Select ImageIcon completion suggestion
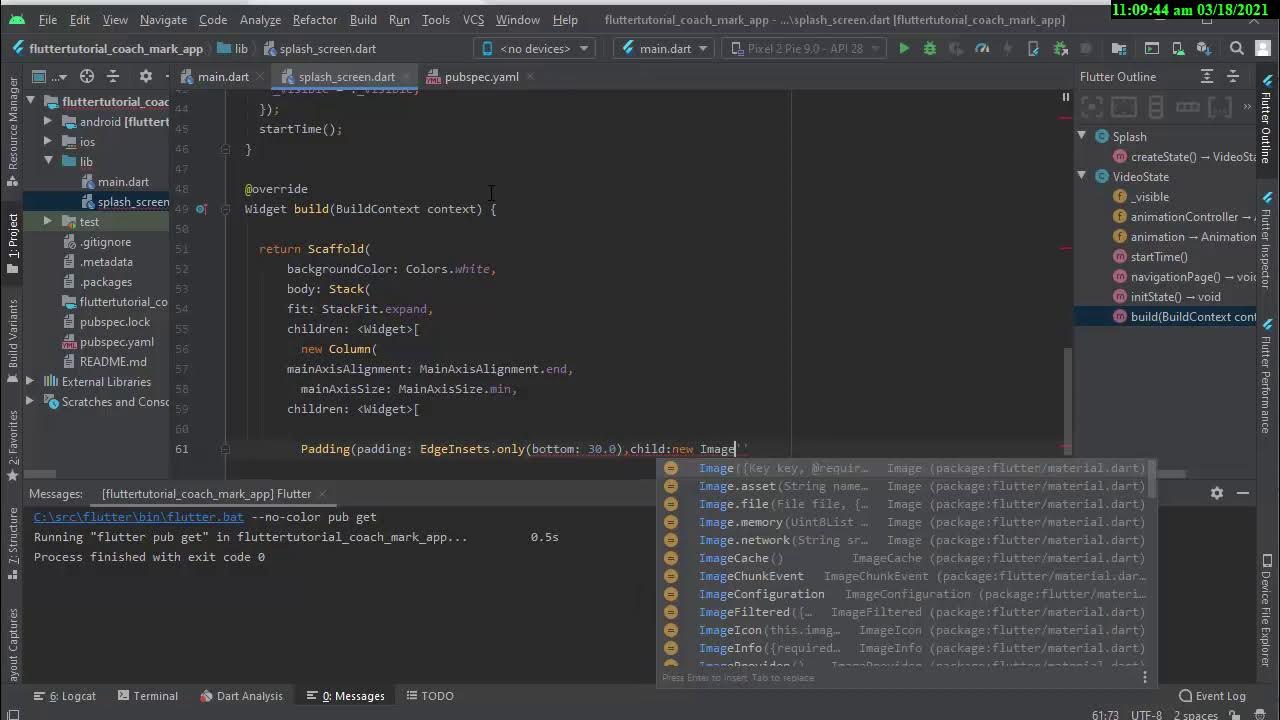 point(905,630)
